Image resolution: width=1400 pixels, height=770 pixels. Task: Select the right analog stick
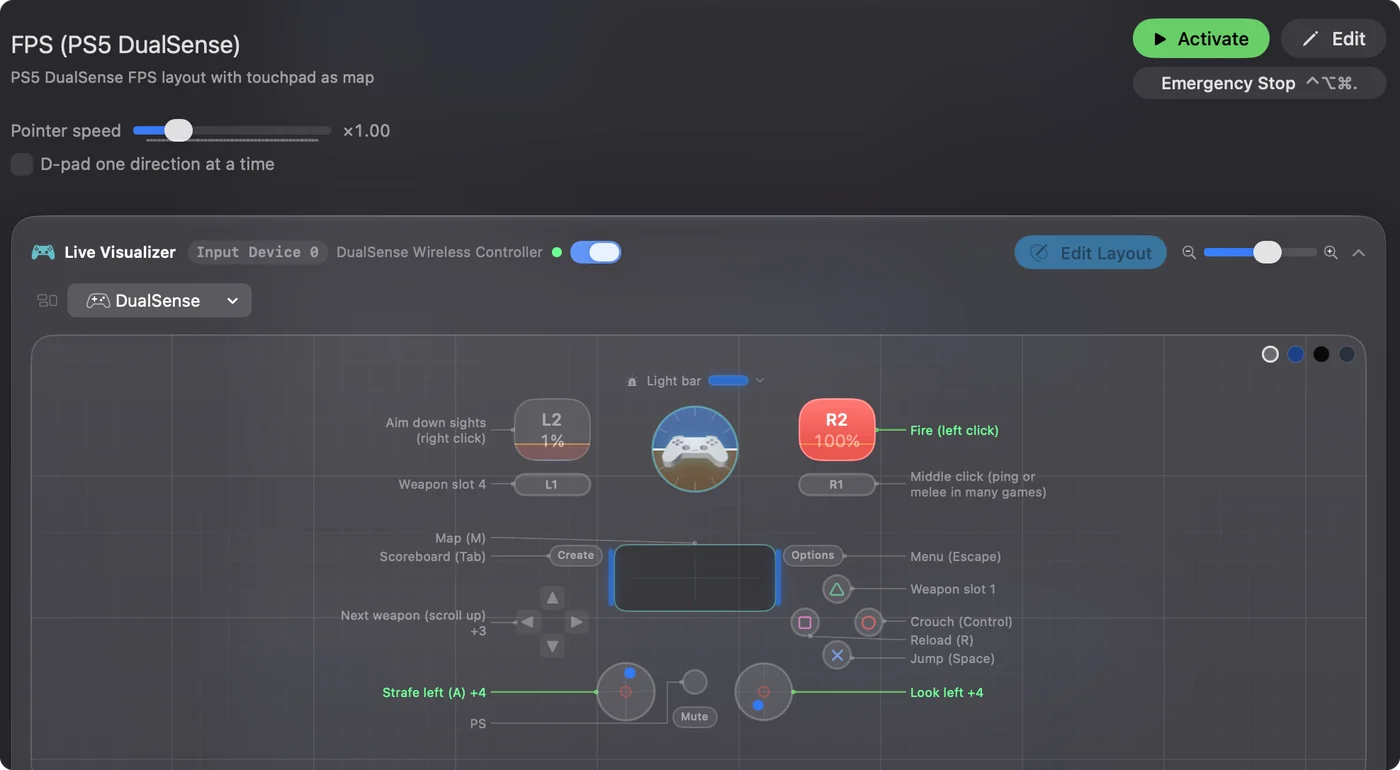click(x=764, y=691)
